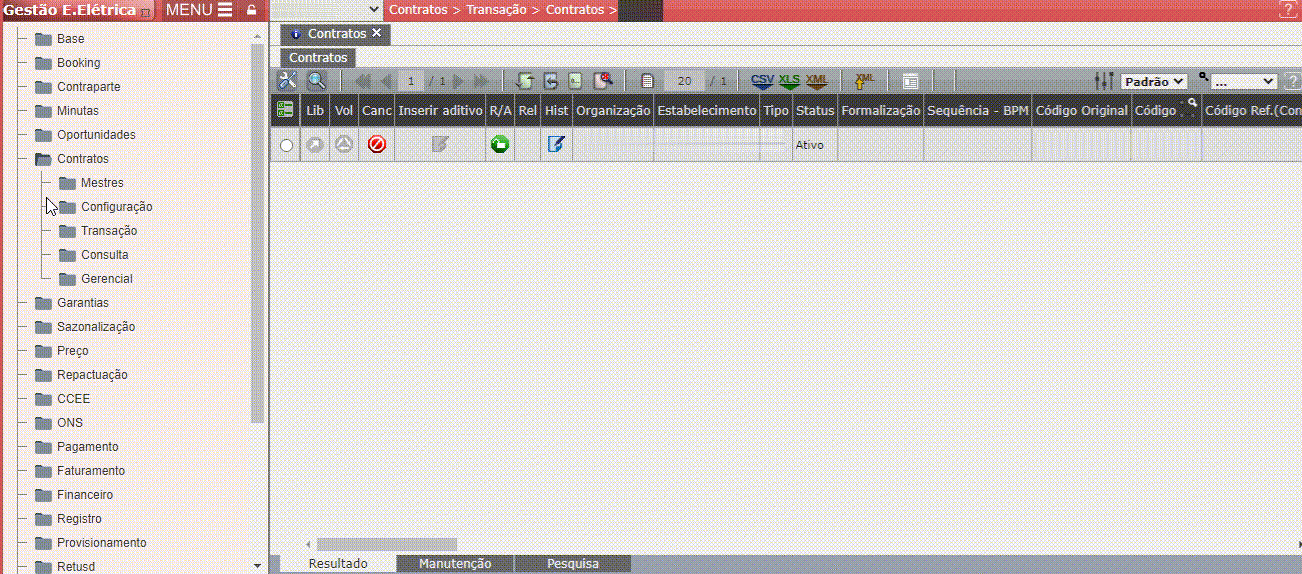The width and height of the screenshot is (1302, 574).
Task: Switch to the Manutenção tab
Action: tap(455, 564)
